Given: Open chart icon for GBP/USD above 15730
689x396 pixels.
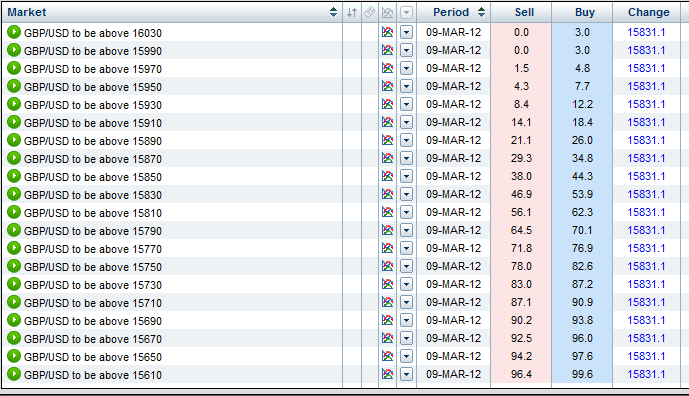Looking at the screenshot, I should (388, 284).
